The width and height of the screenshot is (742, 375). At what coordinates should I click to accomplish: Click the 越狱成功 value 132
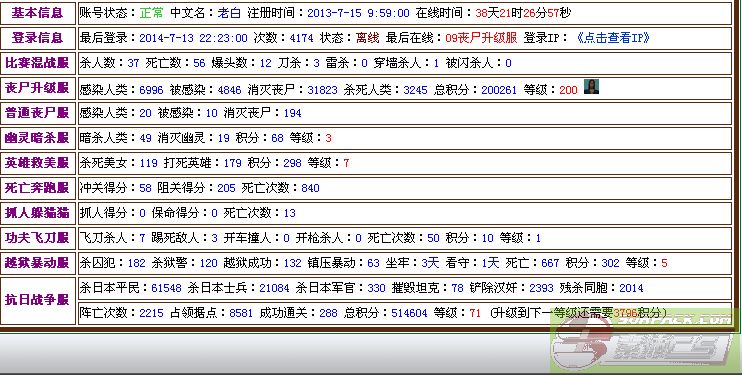(292, 263)
